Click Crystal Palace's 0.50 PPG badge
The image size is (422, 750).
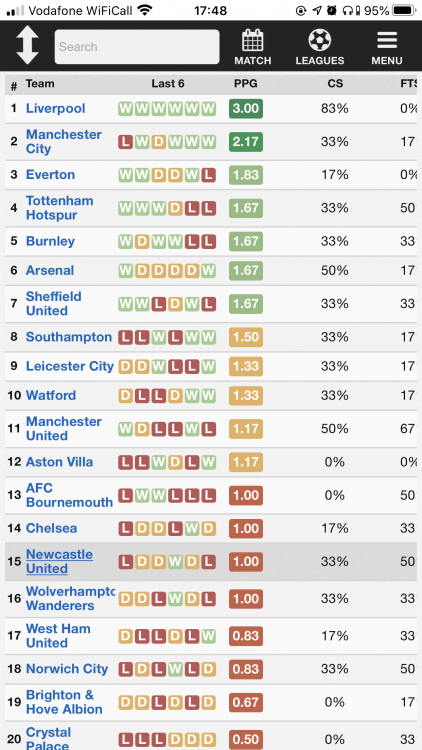pos(246,739)
